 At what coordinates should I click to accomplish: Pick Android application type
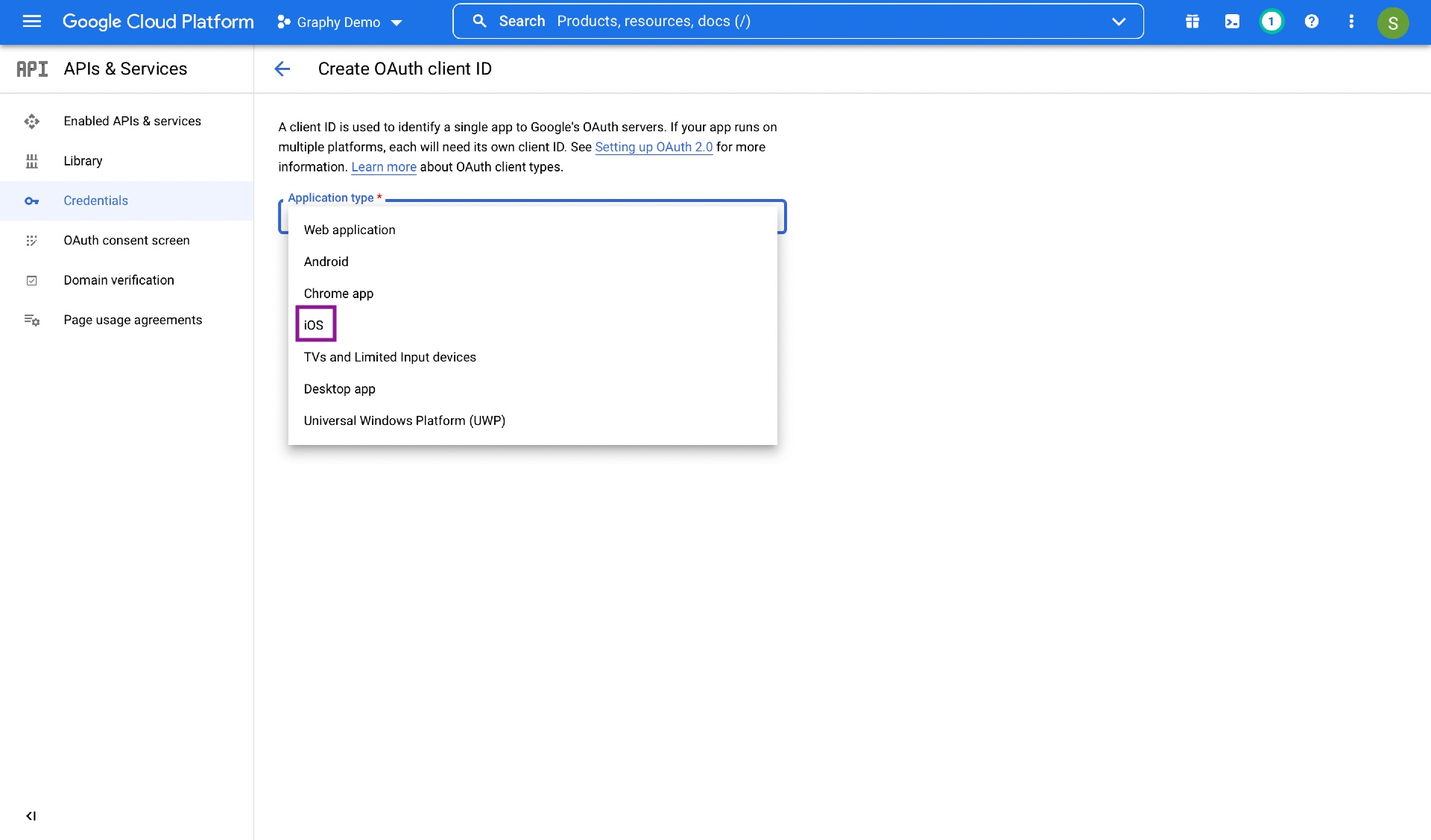point(326,262)
